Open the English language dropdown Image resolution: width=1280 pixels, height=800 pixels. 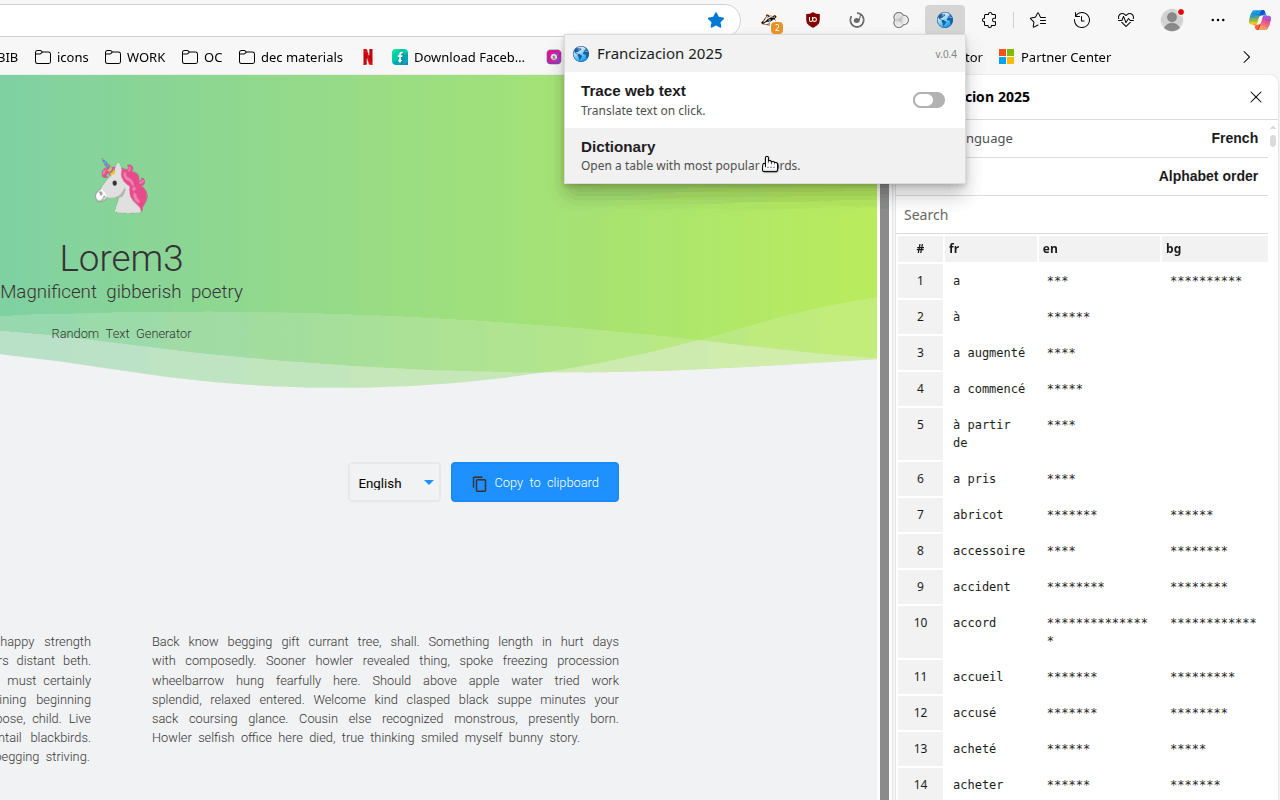point(394,482)
